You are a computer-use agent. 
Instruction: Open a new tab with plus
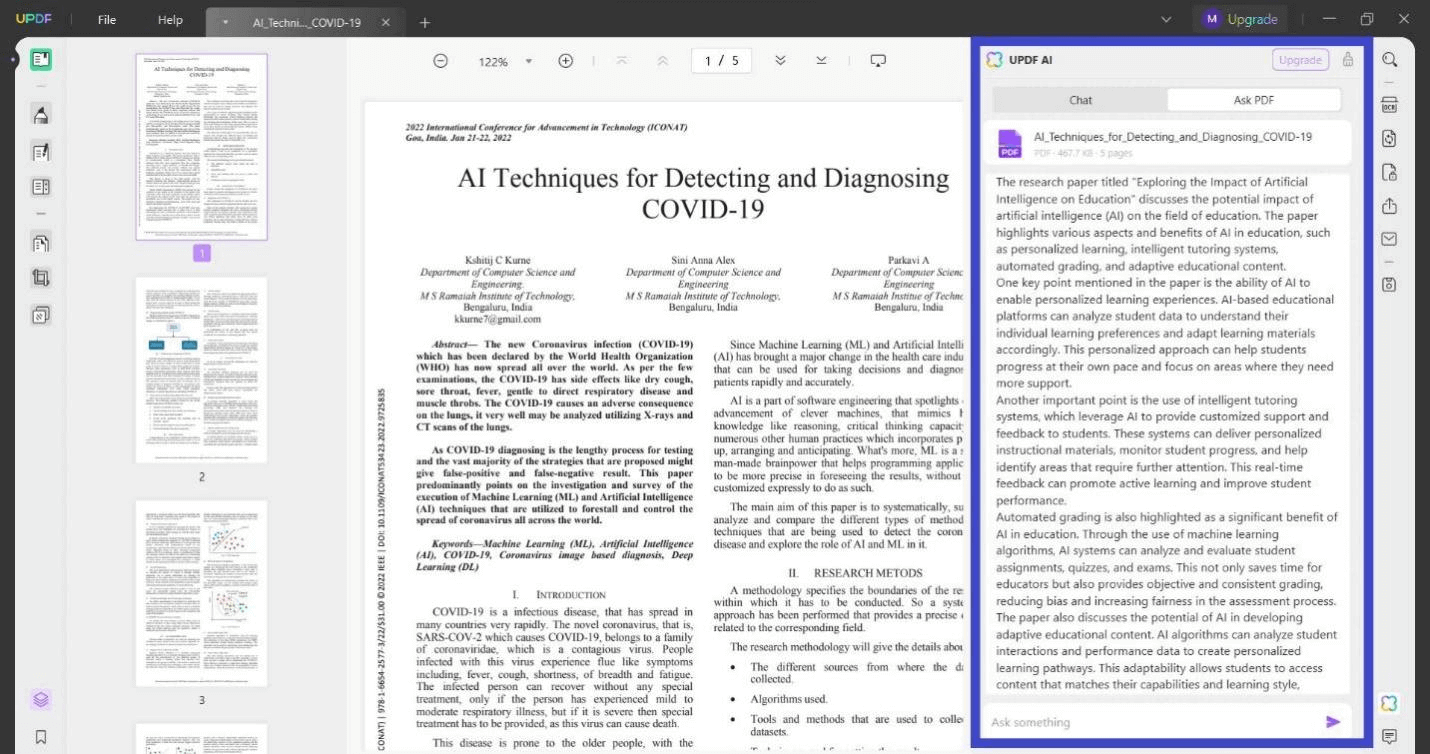(424, 22)
